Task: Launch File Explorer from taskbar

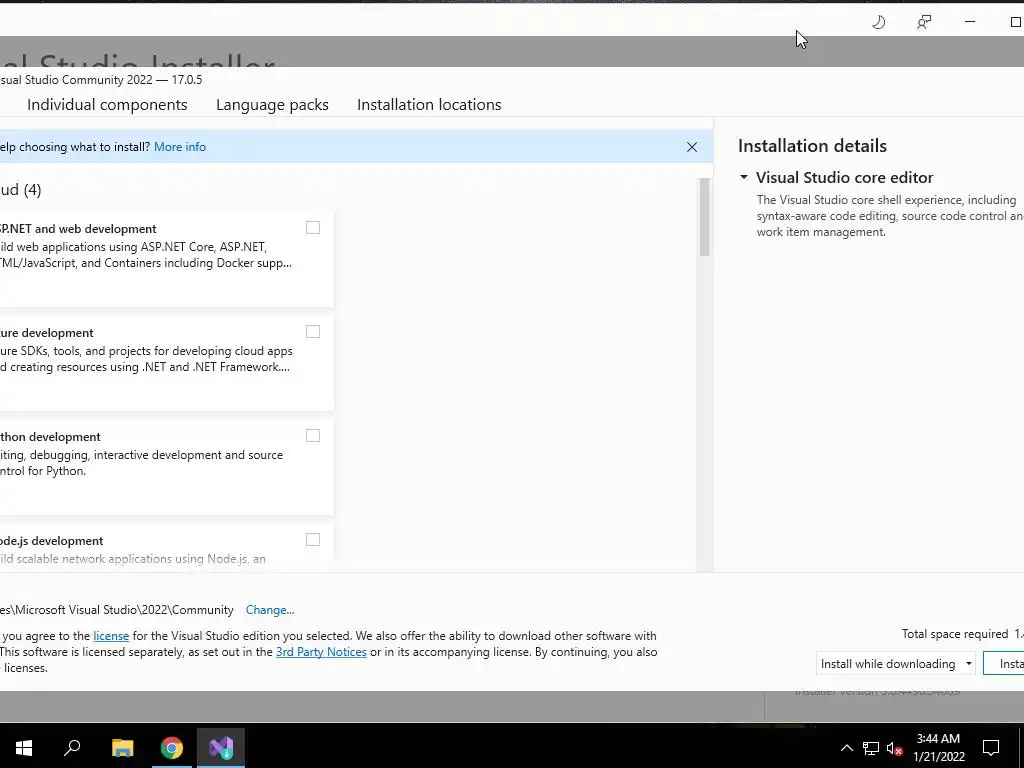Action: click(122, 748)
